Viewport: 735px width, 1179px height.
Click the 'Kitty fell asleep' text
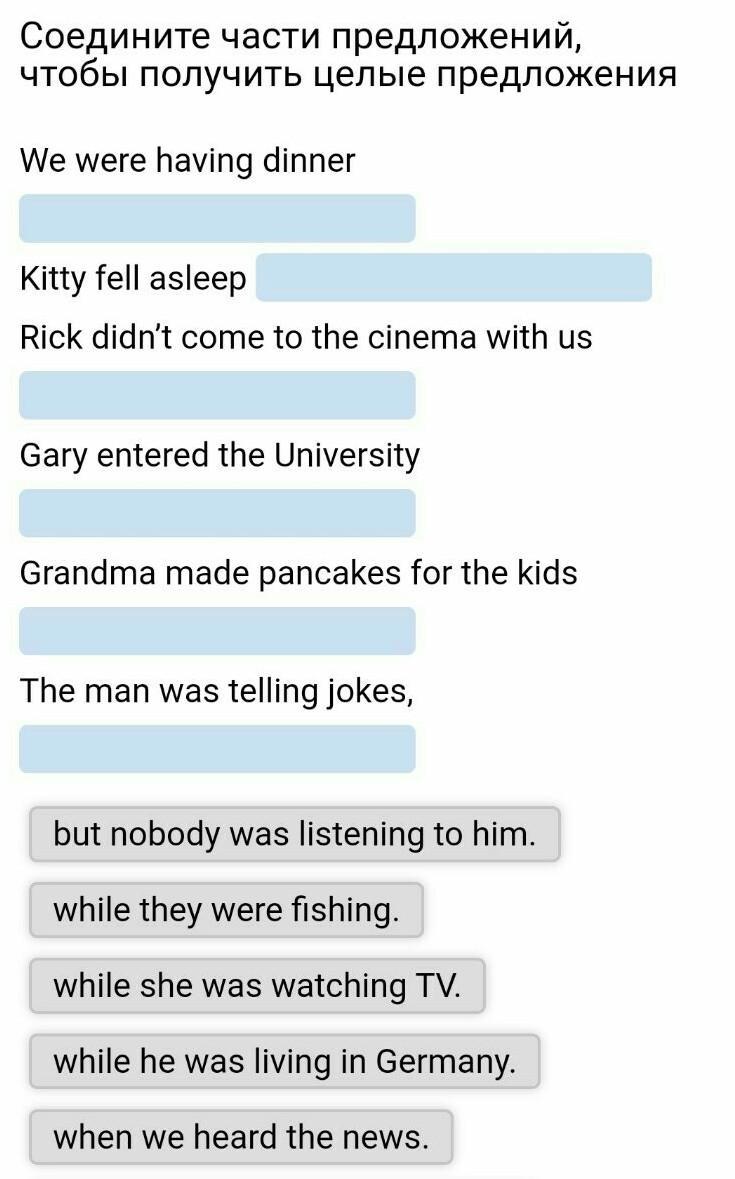click(x=132, y=279)
